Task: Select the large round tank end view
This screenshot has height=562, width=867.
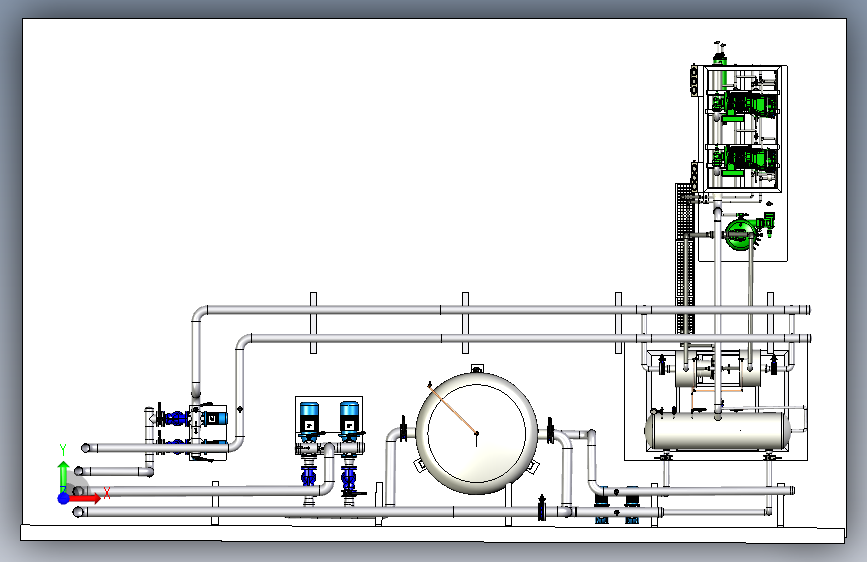Action: tap(477, 433)
